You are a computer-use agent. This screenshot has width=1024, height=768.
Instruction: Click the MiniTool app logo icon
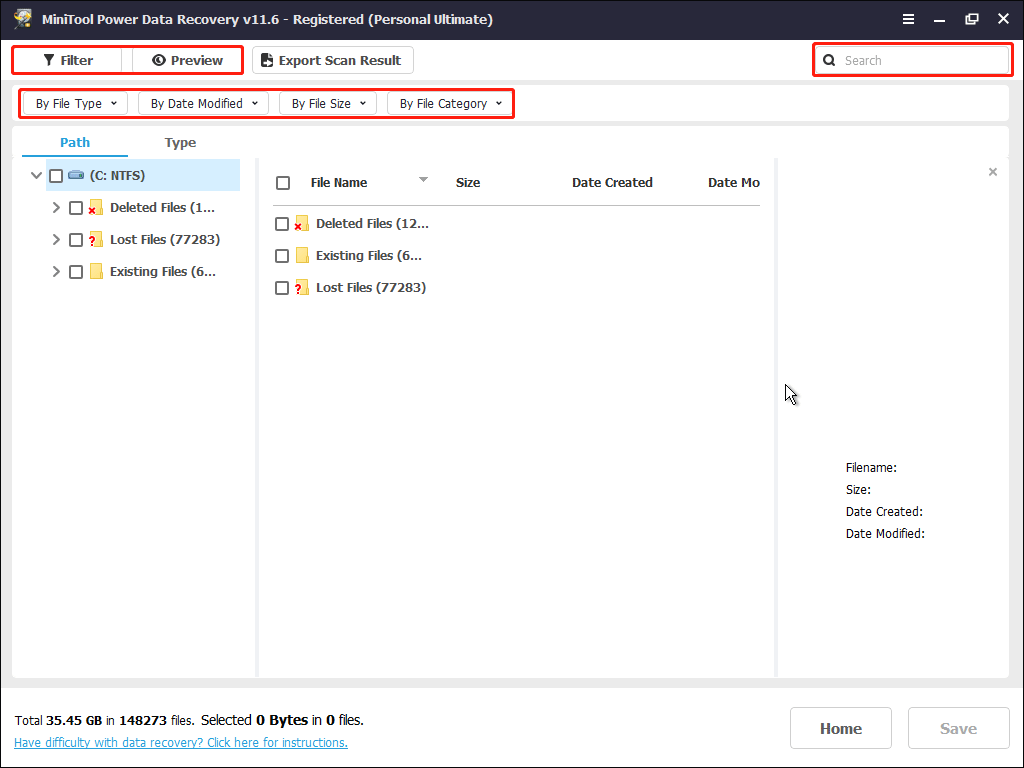click(23, 19)
